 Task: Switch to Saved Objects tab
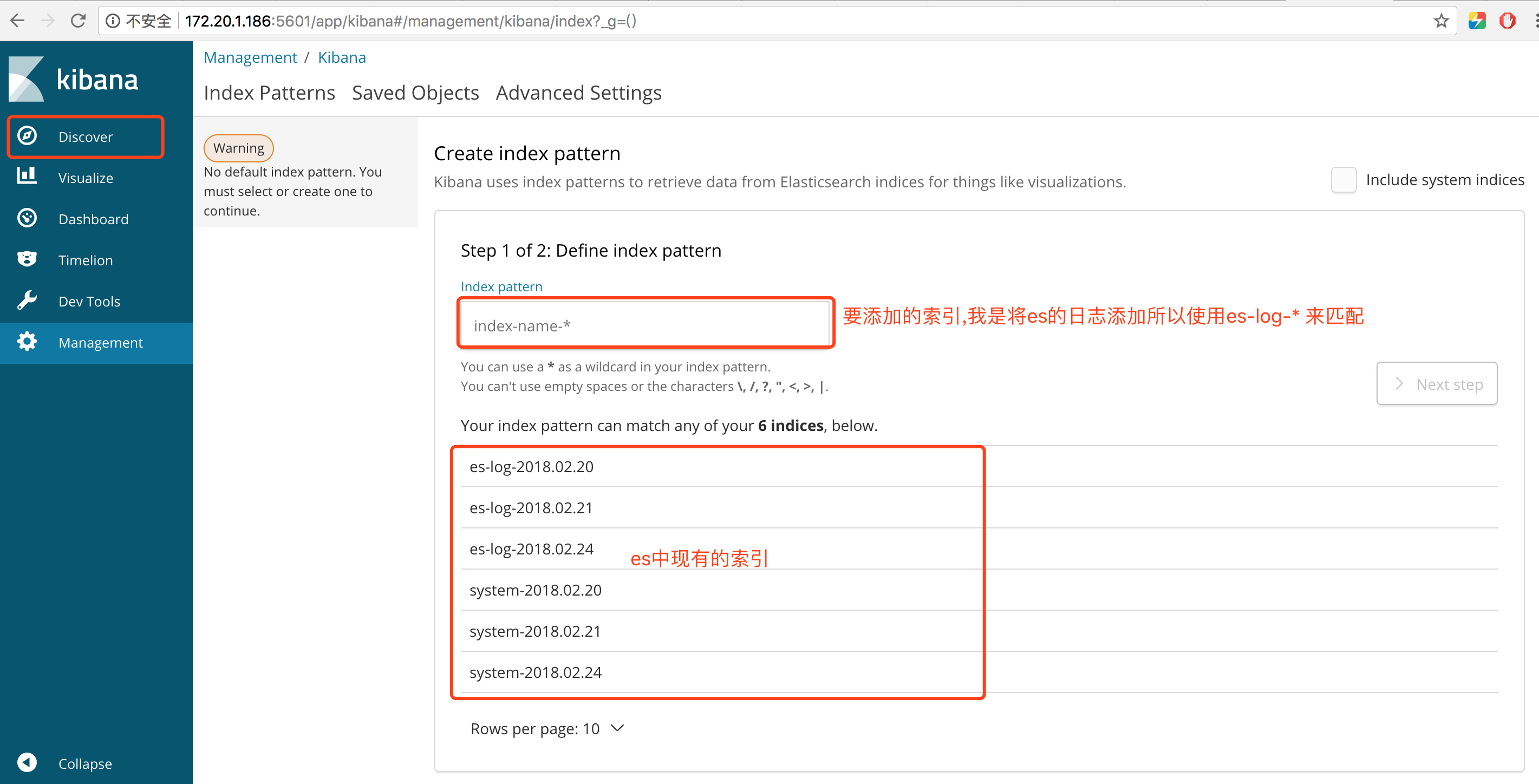415,93
